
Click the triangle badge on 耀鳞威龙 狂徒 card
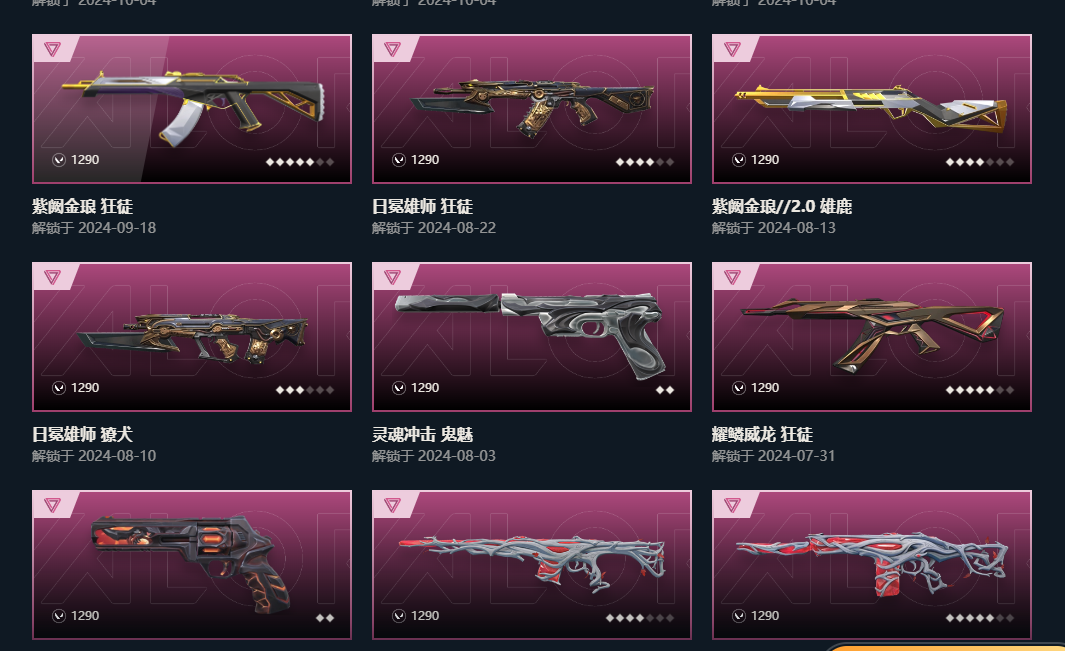tap(732, 277)
